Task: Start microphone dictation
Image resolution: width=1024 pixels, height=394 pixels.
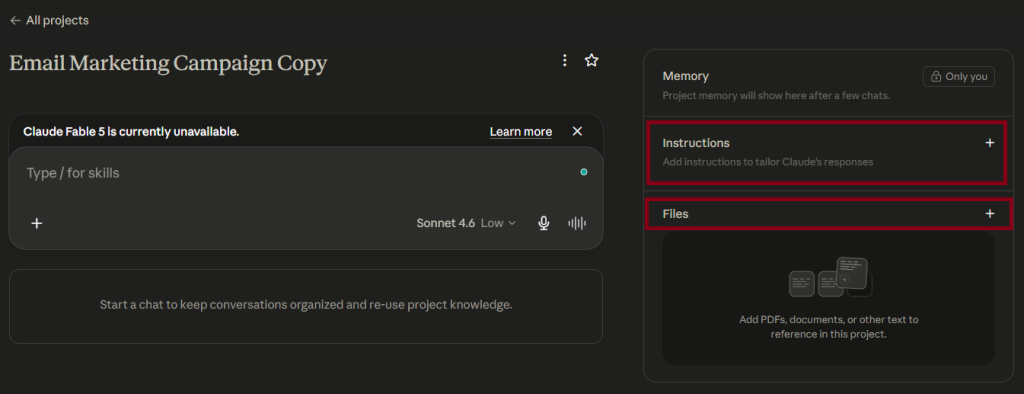Action: (543, 223)
